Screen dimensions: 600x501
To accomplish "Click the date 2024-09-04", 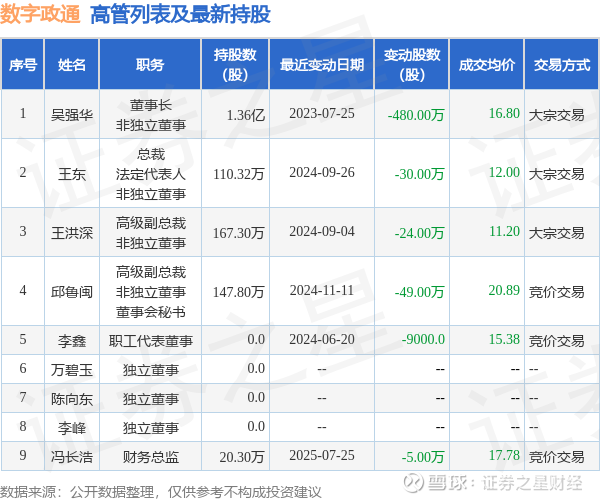I will 322,231.
